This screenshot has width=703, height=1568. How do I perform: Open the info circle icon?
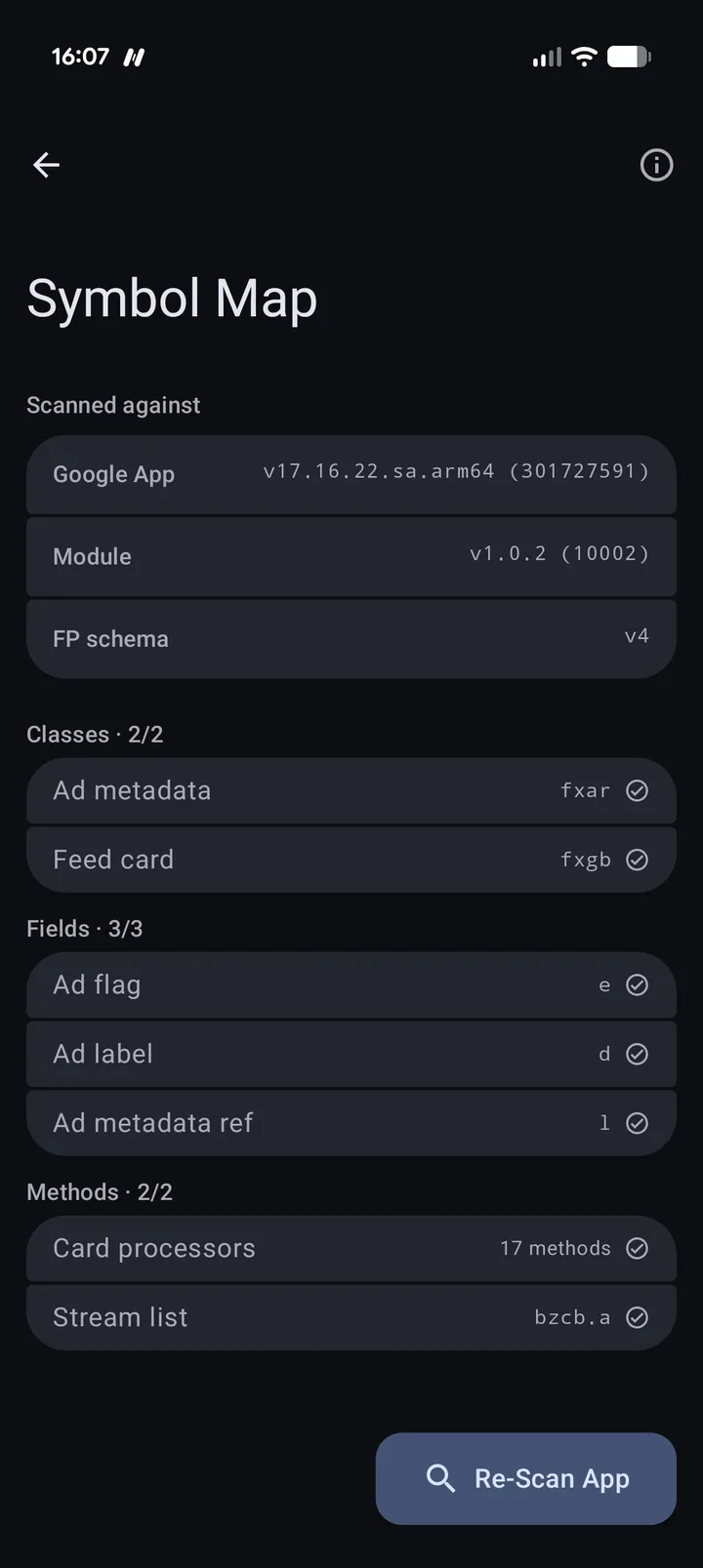656,165
